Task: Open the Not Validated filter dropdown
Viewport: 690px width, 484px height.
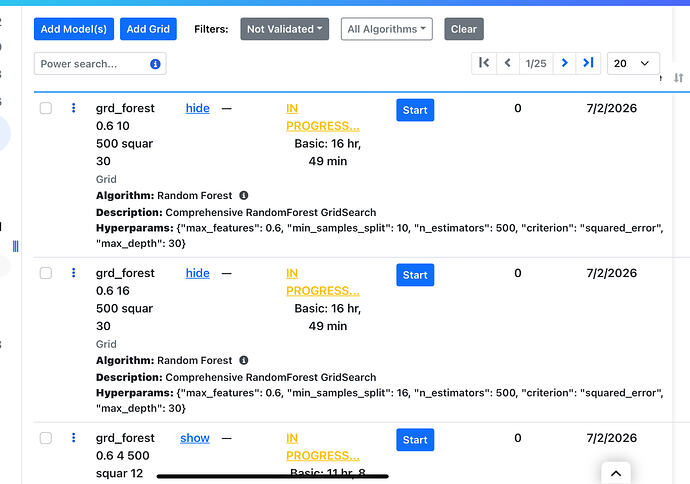Action: [x=284, y=29]
